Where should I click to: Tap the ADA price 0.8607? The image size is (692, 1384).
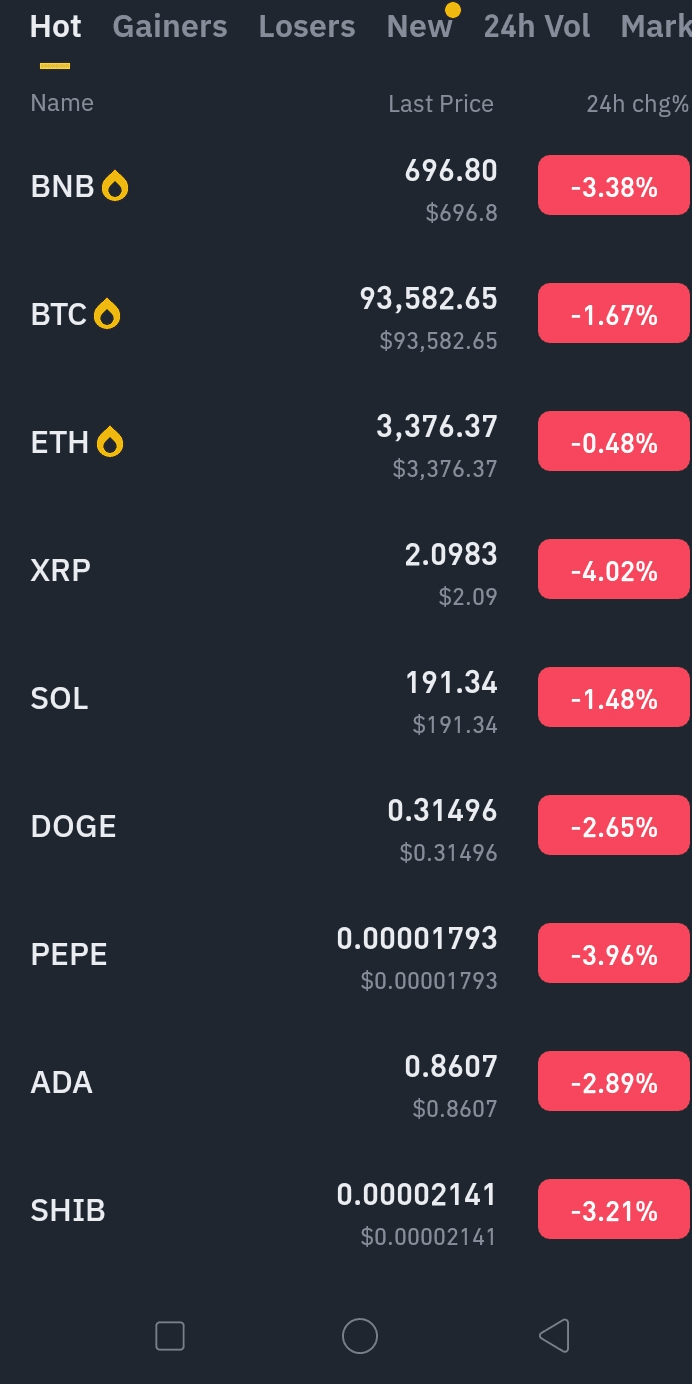point(450,1067)
